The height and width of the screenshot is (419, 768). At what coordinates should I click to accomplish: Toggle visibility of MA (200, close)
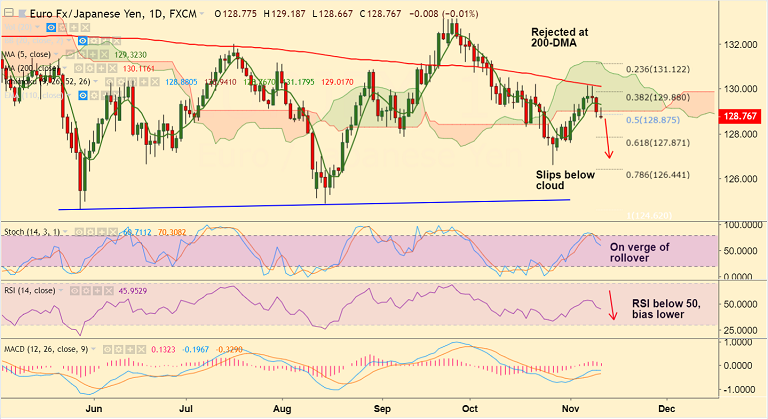78,69
